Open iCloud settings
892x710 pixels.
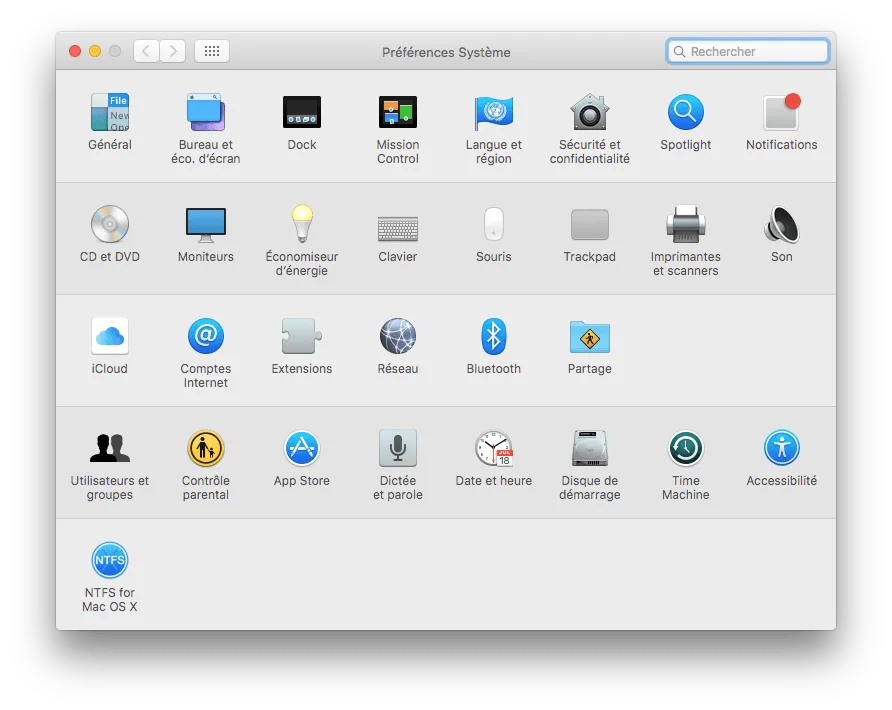(x=109, y=335)
